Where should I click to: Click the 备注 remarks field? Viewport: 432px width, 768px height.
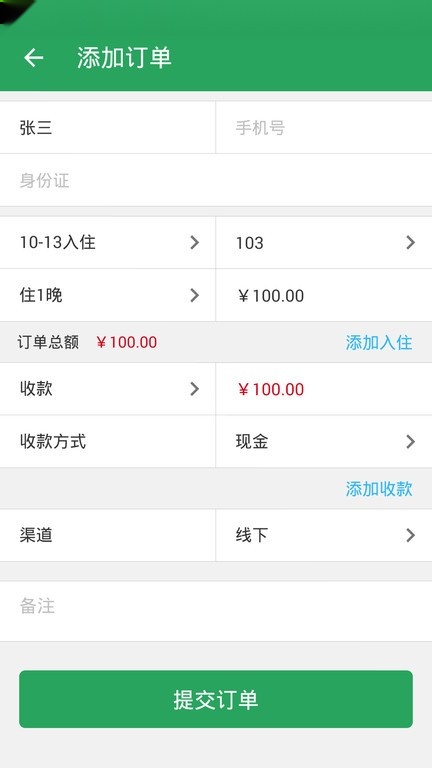tap(216, 611)
